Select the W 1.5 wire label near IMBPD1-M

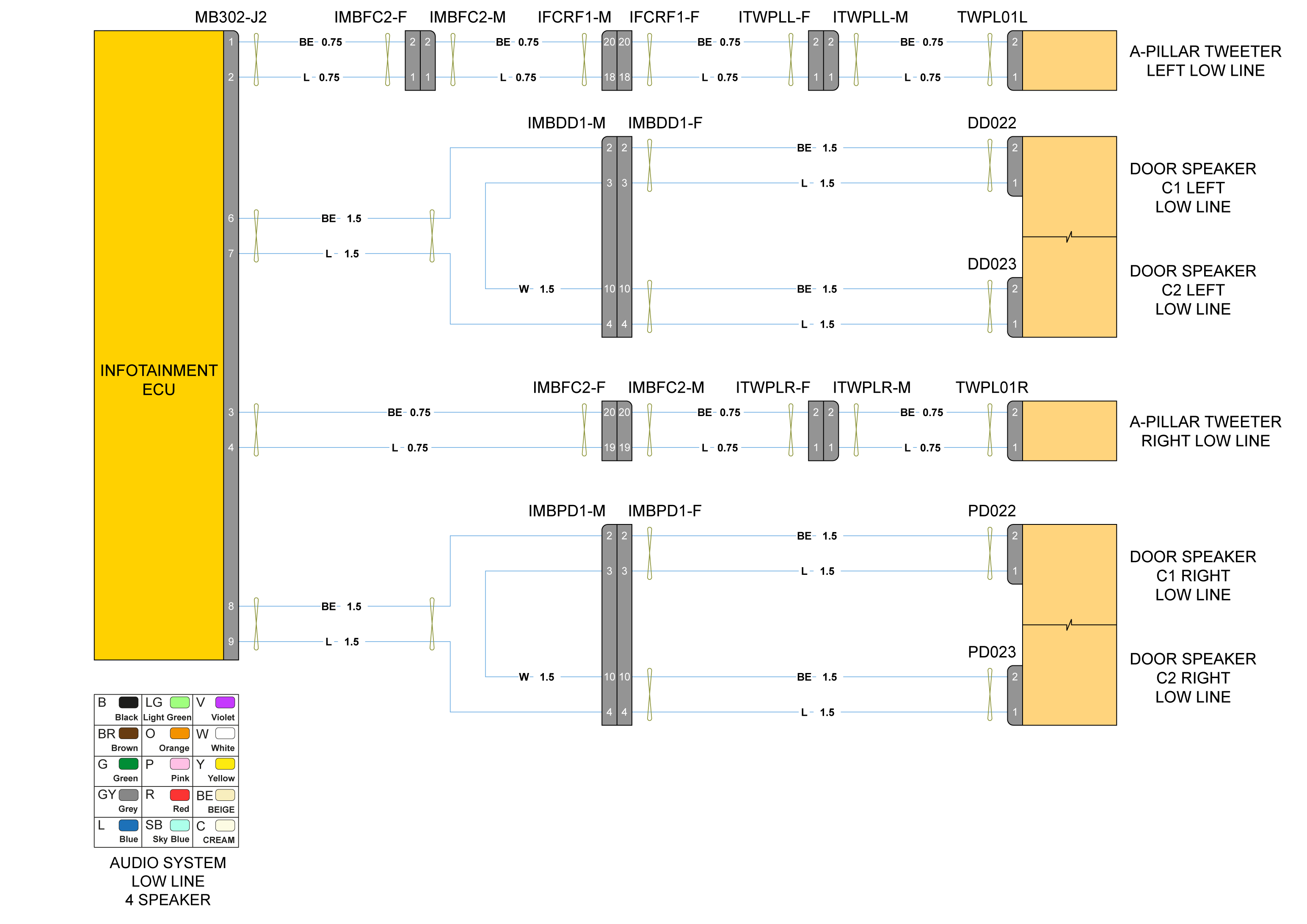pos(536,677)
